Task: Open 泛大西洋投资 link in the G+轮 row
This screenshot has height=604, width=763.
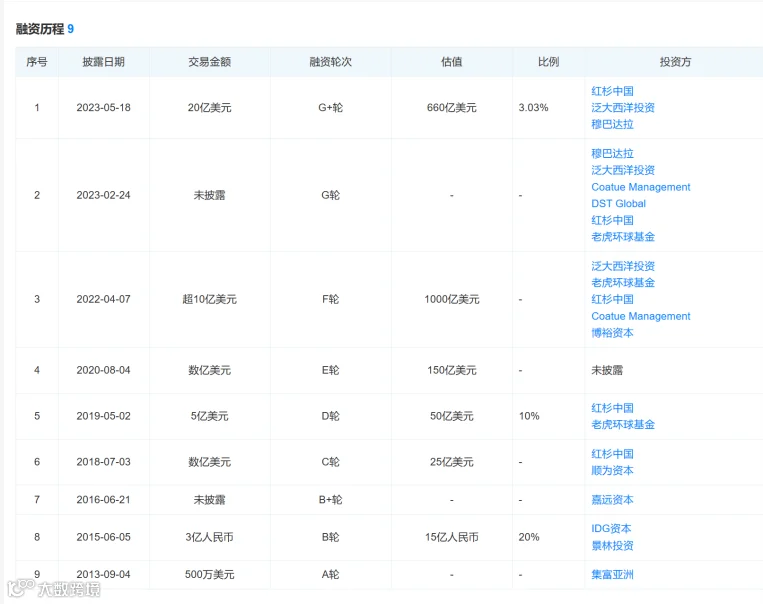Action: point(623,108)
